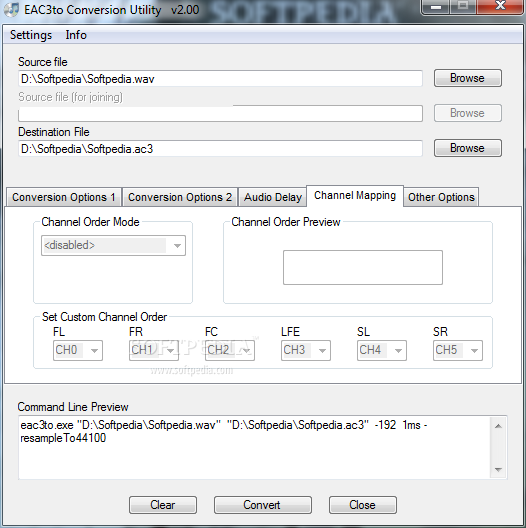Open the Info menu
This screenshot has width=526, height=528.
76,35
